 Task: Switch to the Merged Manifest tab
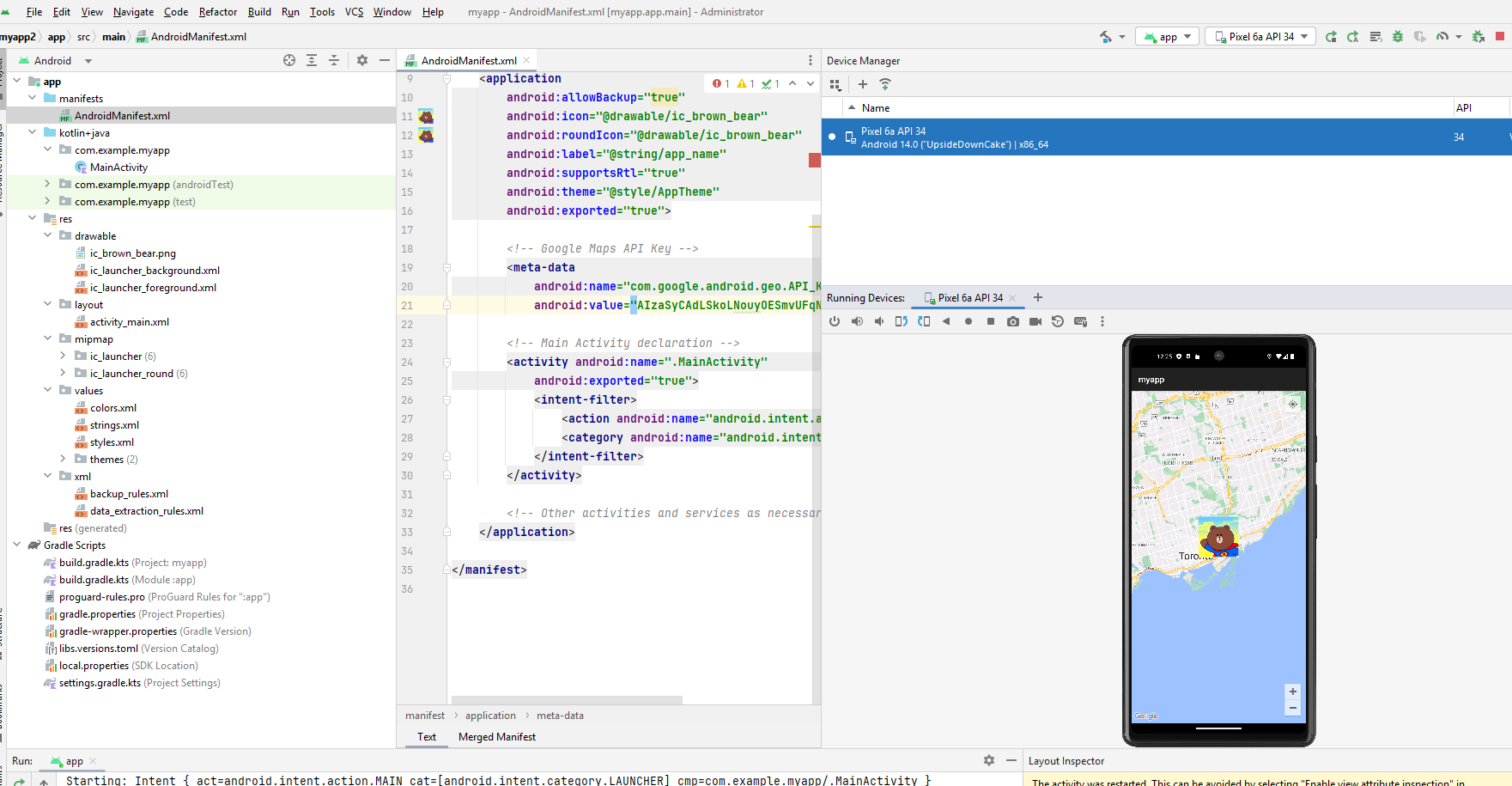tap(496, 737)
